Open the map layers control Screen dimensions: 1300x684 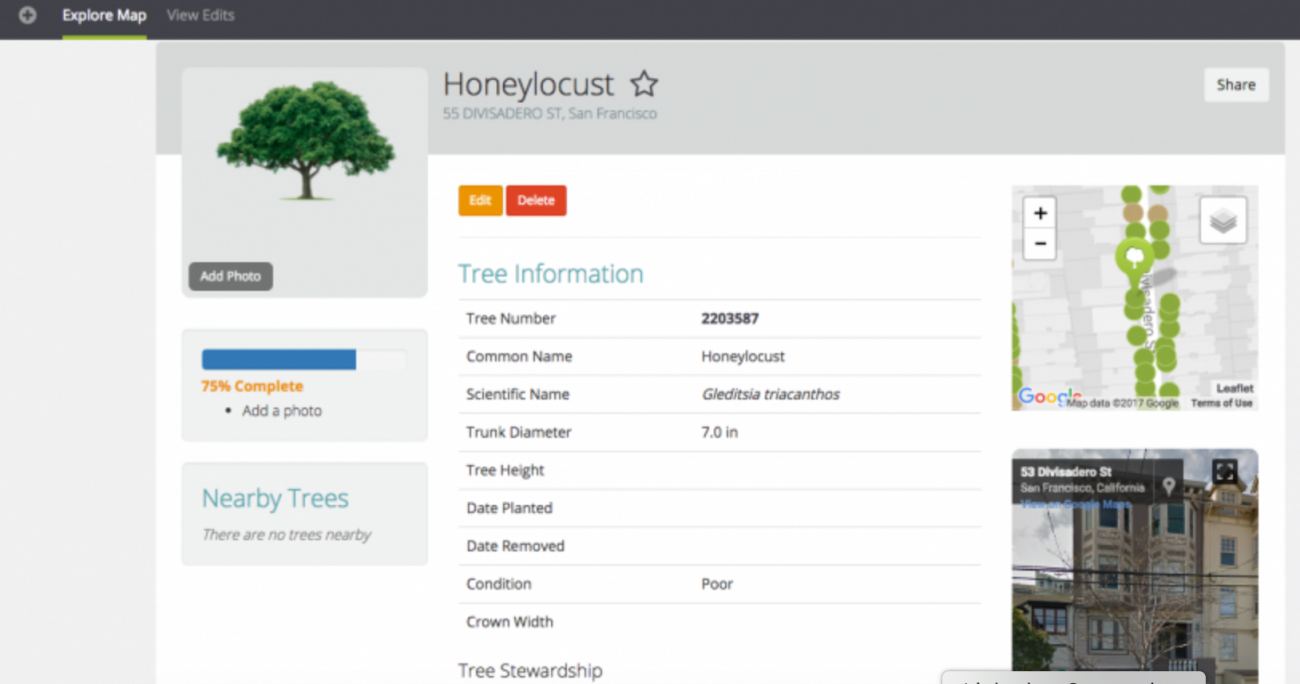[1223, 221]
